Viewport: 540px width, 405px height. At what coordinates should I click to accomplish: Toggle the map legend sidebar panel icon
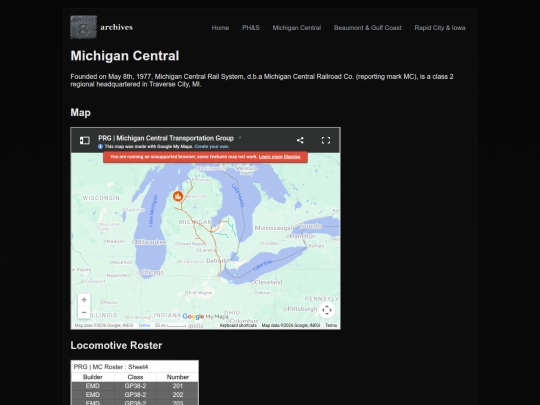tap(85, 140)
